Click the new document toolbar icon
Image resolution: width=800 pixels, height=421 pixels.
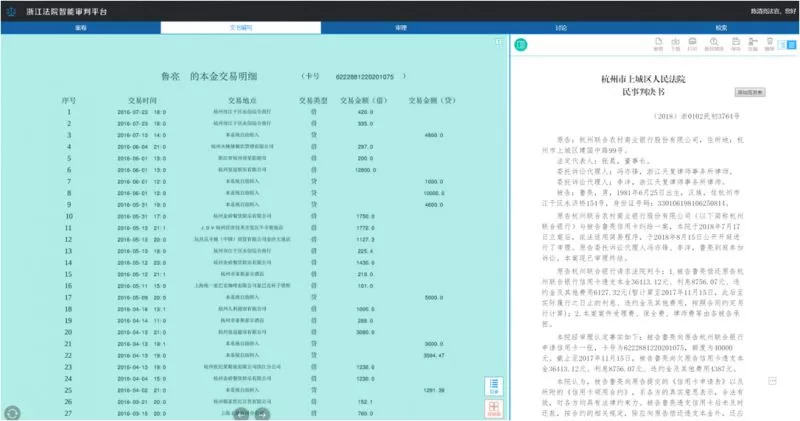point(658,44)
